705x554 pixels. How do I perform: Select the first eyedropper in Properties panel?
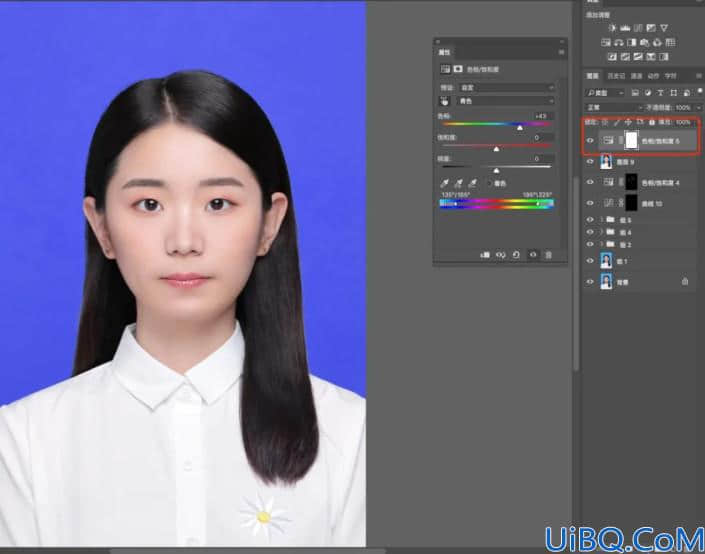pos(444,183)
